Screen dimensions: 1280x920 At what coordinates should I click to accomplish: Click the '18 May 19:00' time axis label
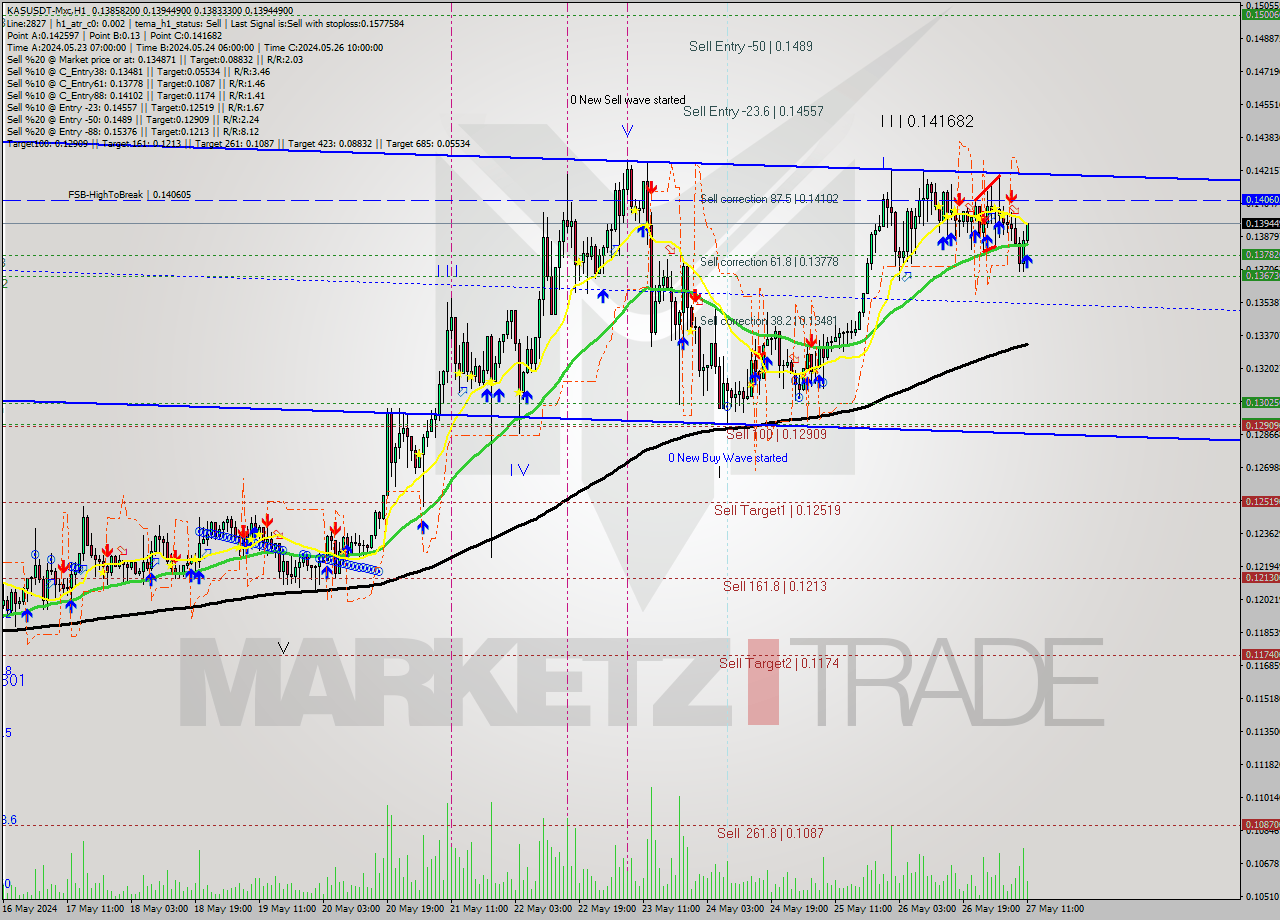coord(222,908)
